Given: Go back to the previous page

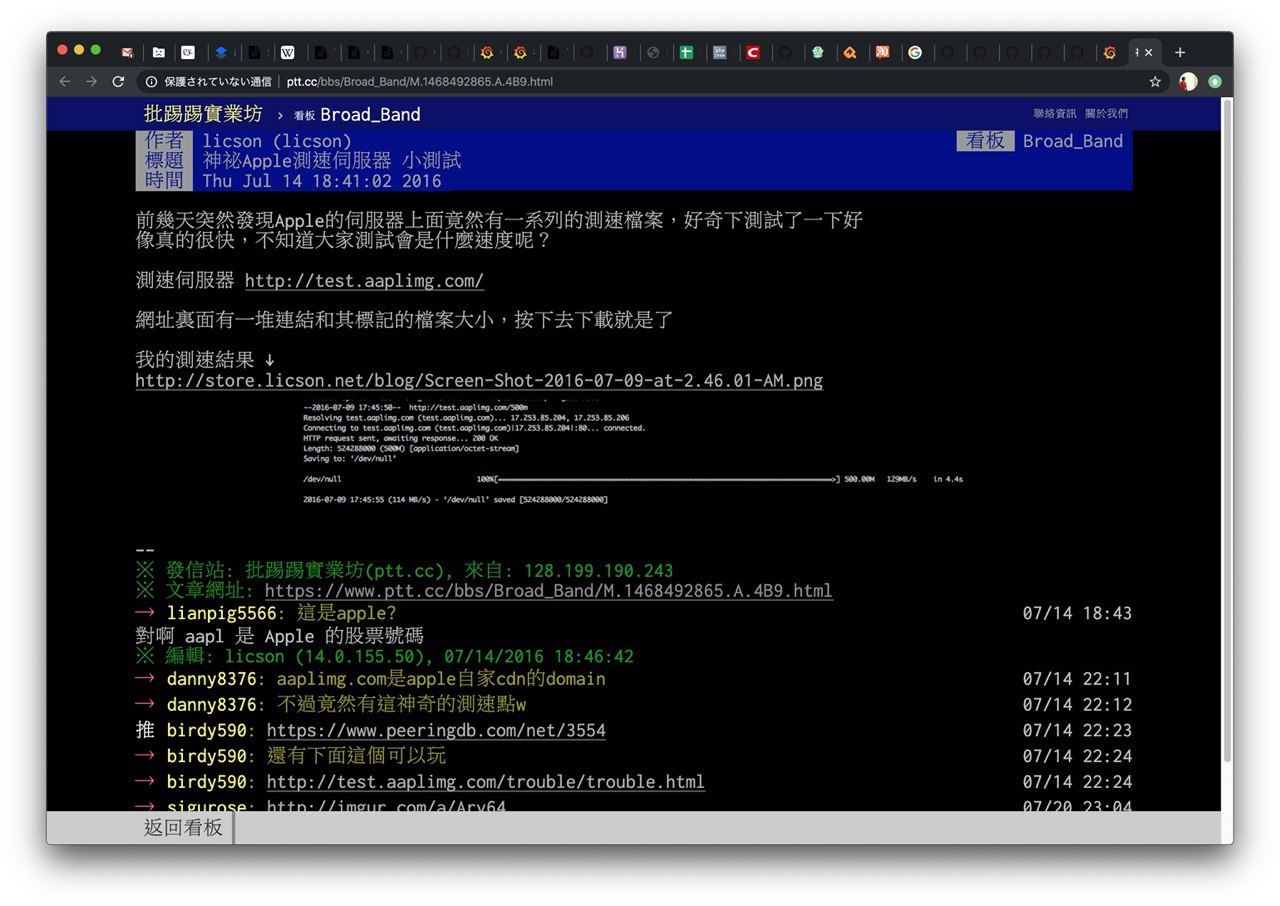Looking at the screenshot, I should click(65, 81).
